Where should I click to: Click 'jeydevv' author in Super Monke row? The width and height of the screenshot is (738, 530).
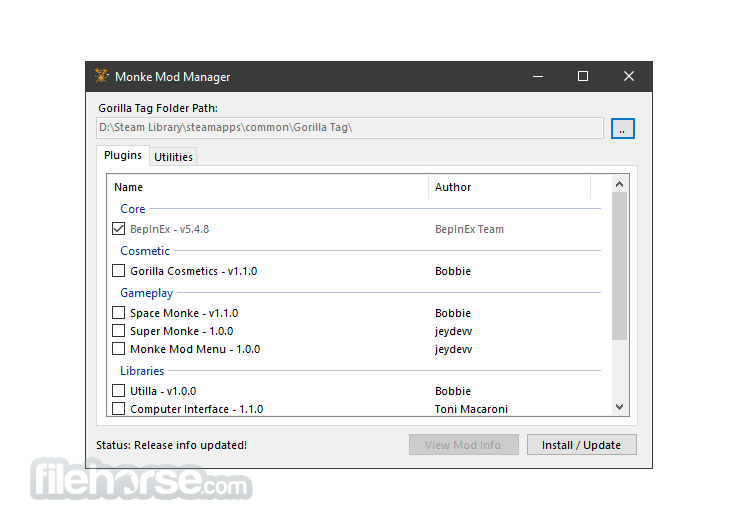click(x=453, y=331)
